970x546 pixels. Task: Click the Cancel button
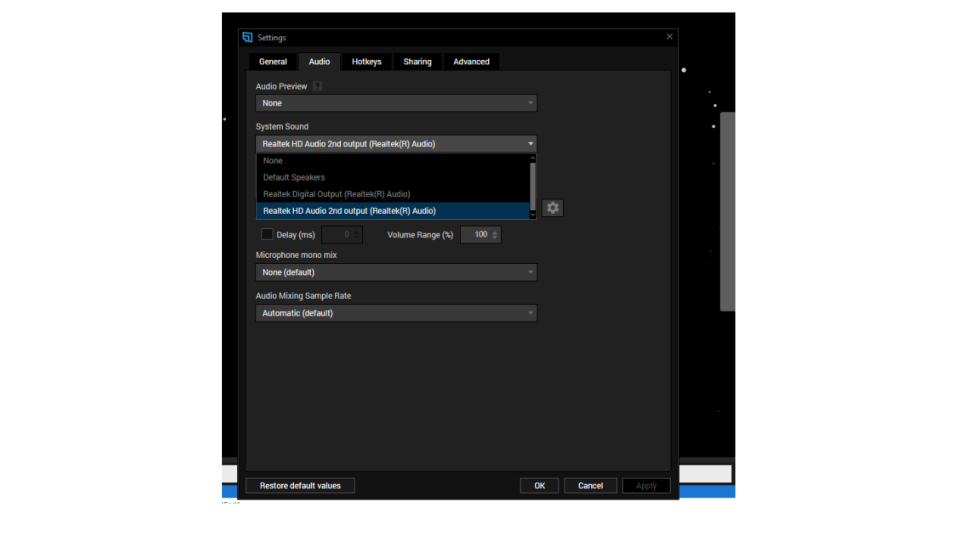pyautogui.click(x=590, y=485)
